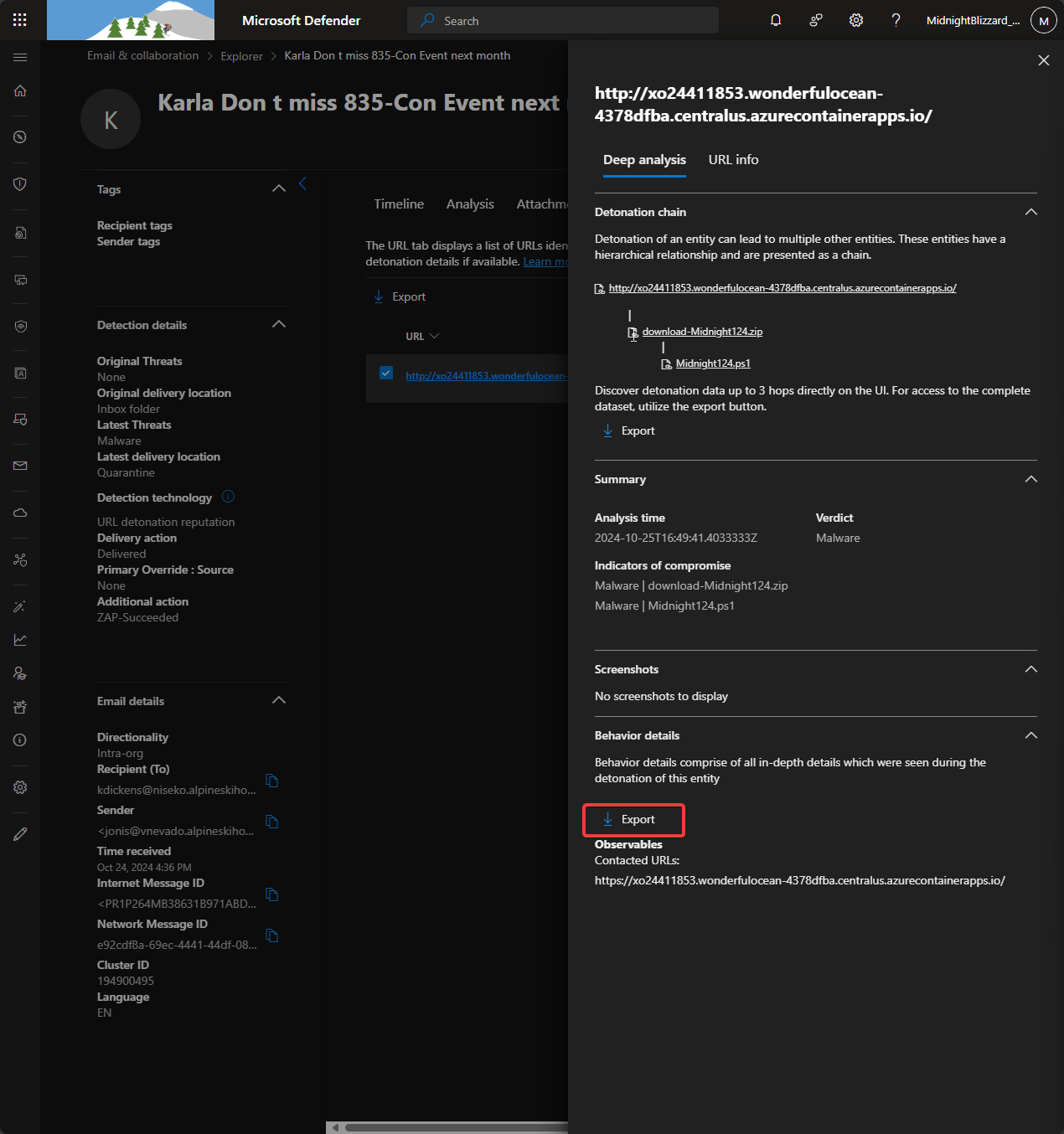Open the Home icon in the left navigation
The height and width of the screenshot is (1134, 1064).
[20, 91]
